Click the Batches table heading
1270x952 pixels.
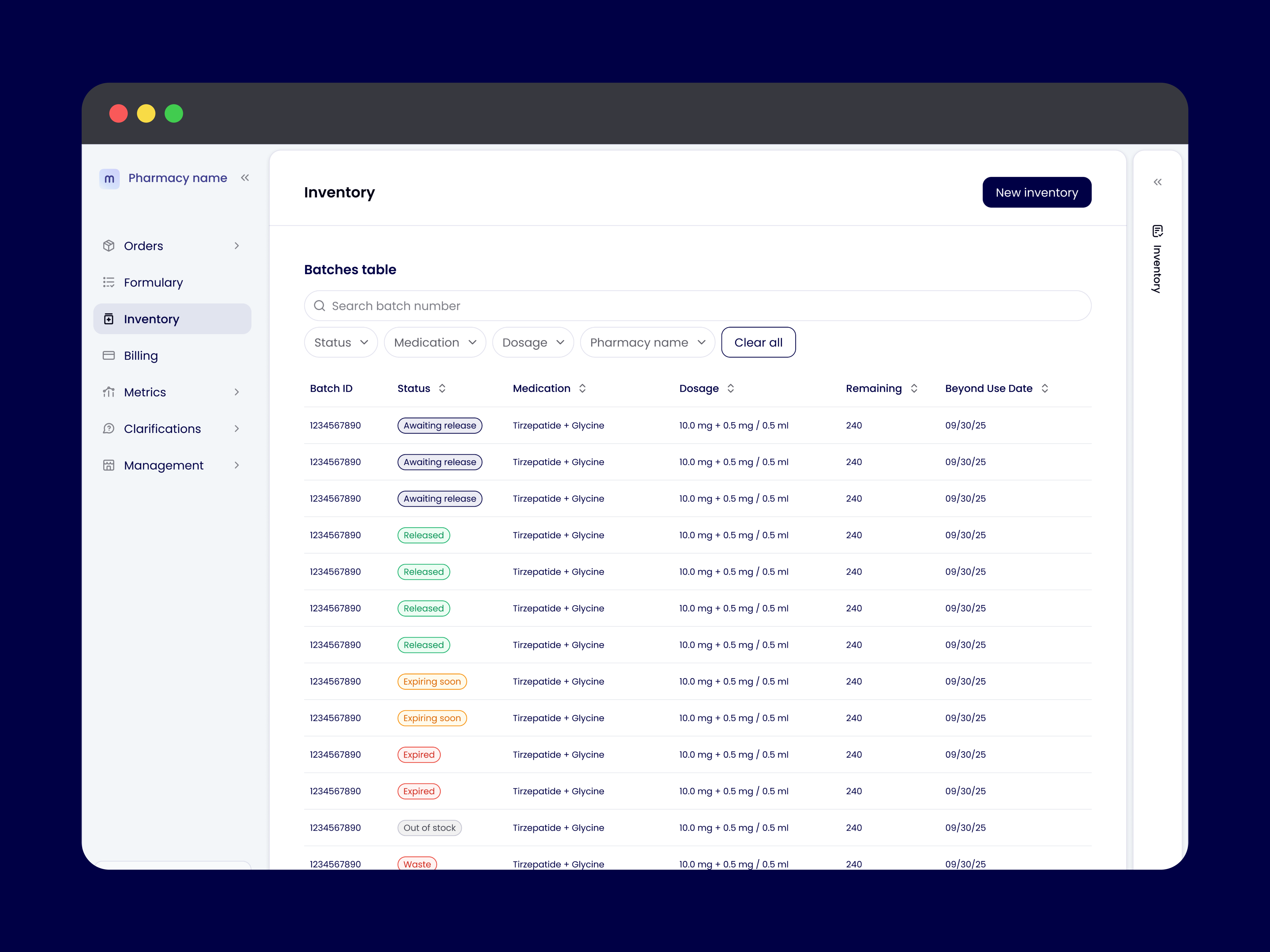tap(350, 270)
